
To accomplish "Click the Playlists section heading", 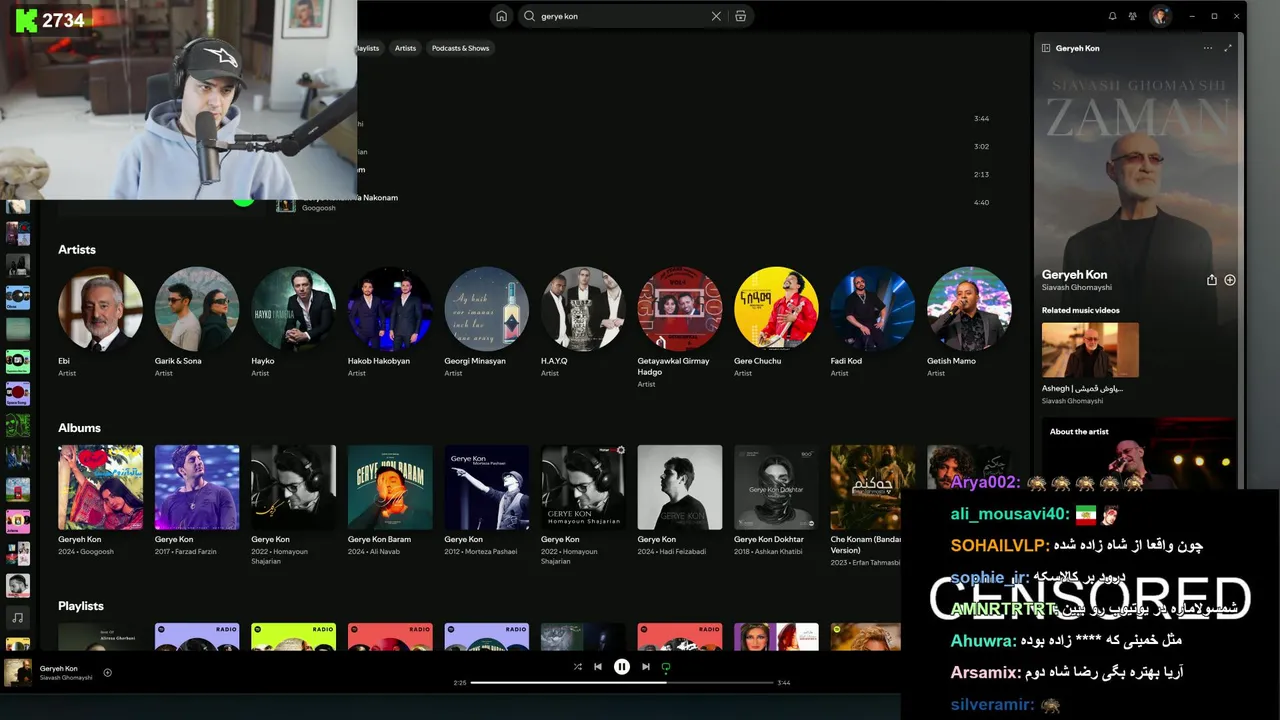I will [81, 606].
